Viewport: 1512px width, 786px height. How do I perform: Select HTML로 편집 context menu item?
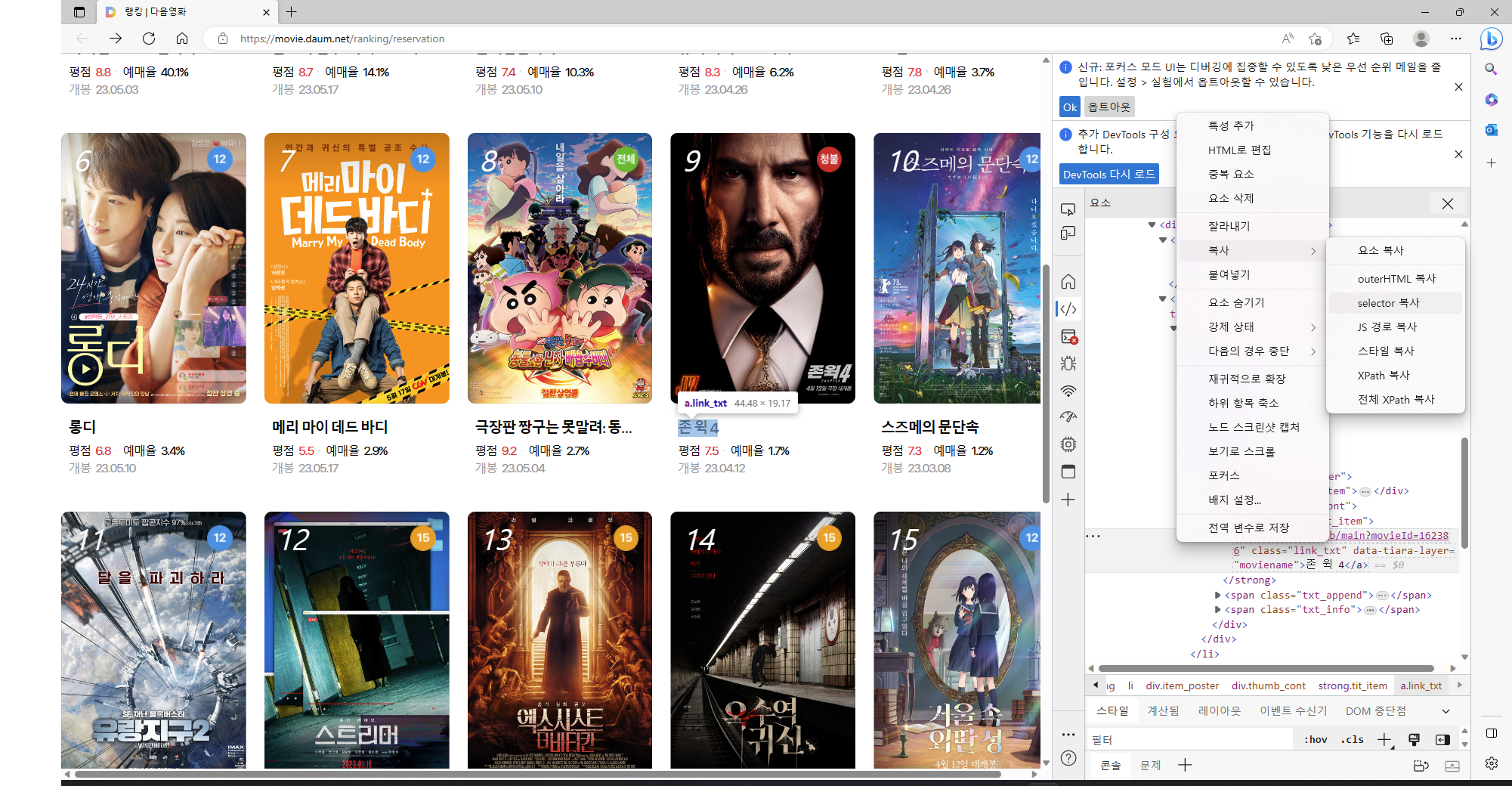coord(1253,150)
